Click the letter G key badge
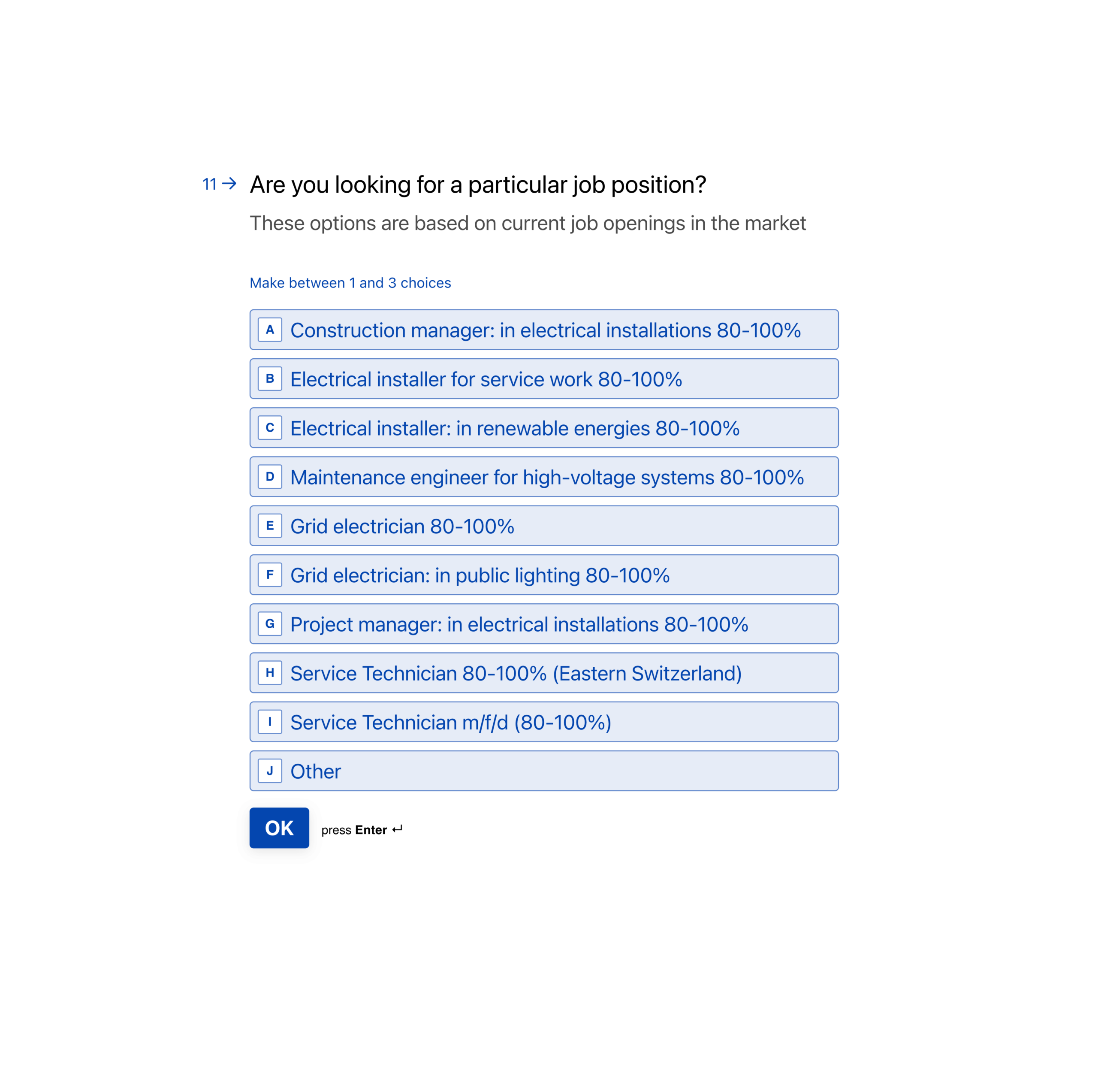The height and width of the screenshot is (1092, 1098). point(270,623)
